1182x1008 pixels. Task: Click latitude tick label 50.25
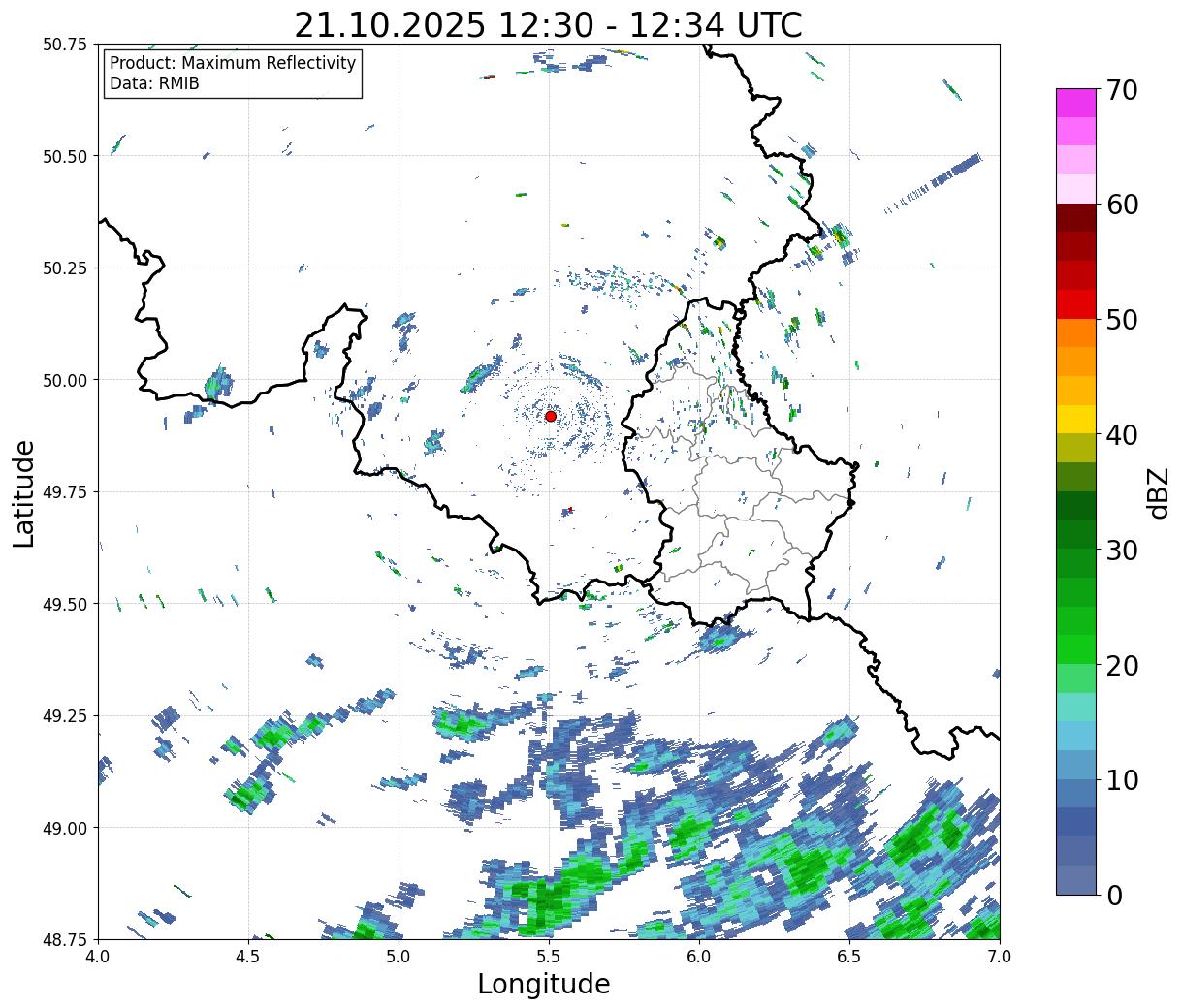pos(65,268)
